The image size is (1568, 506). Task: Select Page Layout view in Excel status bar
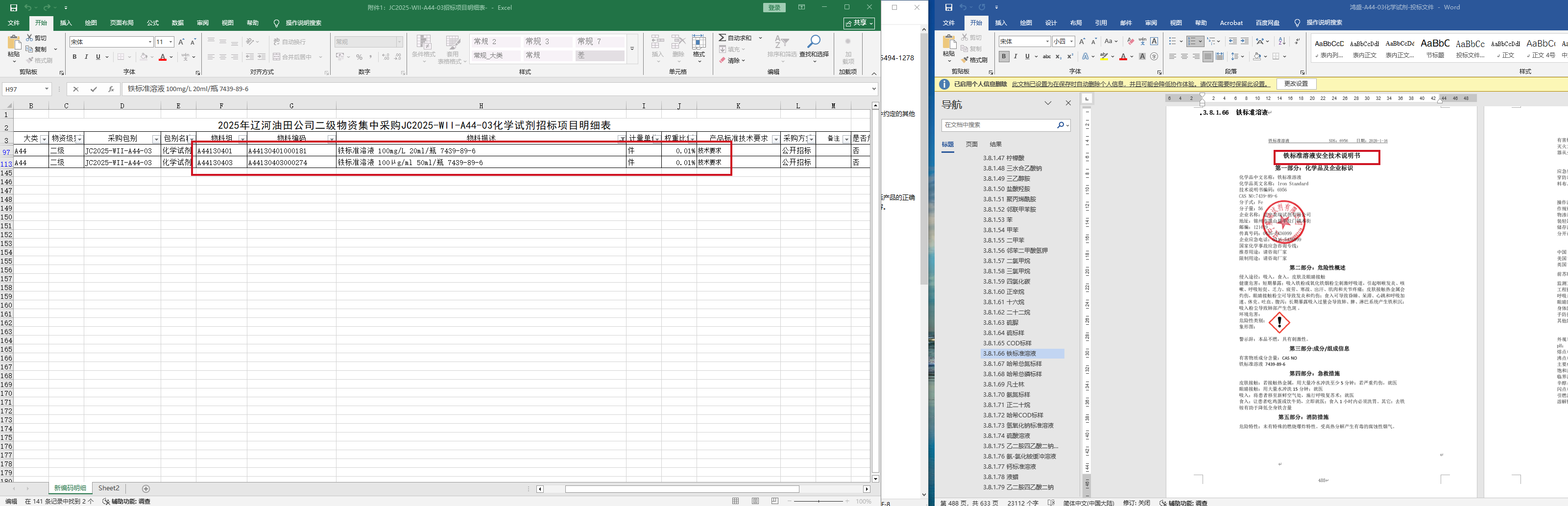(755, 501)
